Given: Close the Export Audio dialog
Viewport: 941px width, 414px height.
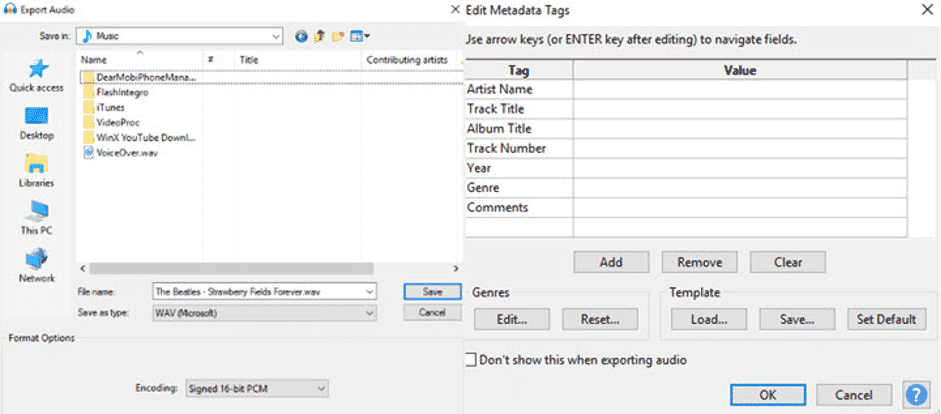Looking at the screenshot, I should 456,9.
